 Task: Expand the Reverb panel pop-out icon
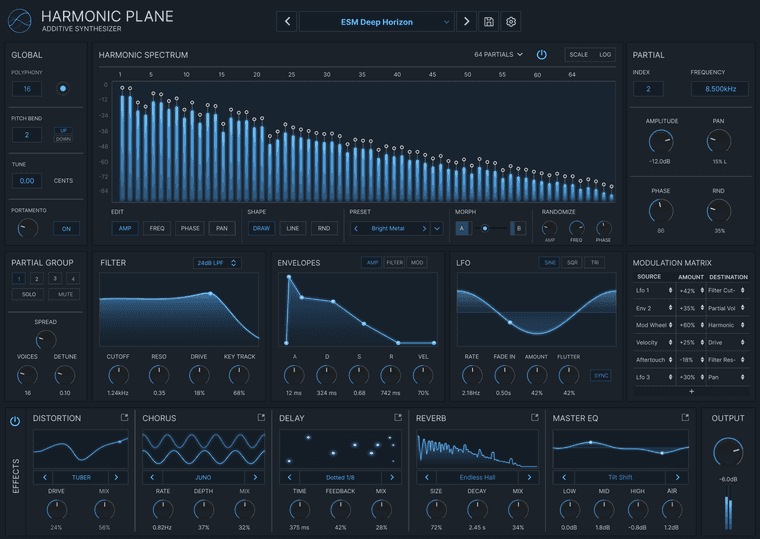tap(535, 417)
